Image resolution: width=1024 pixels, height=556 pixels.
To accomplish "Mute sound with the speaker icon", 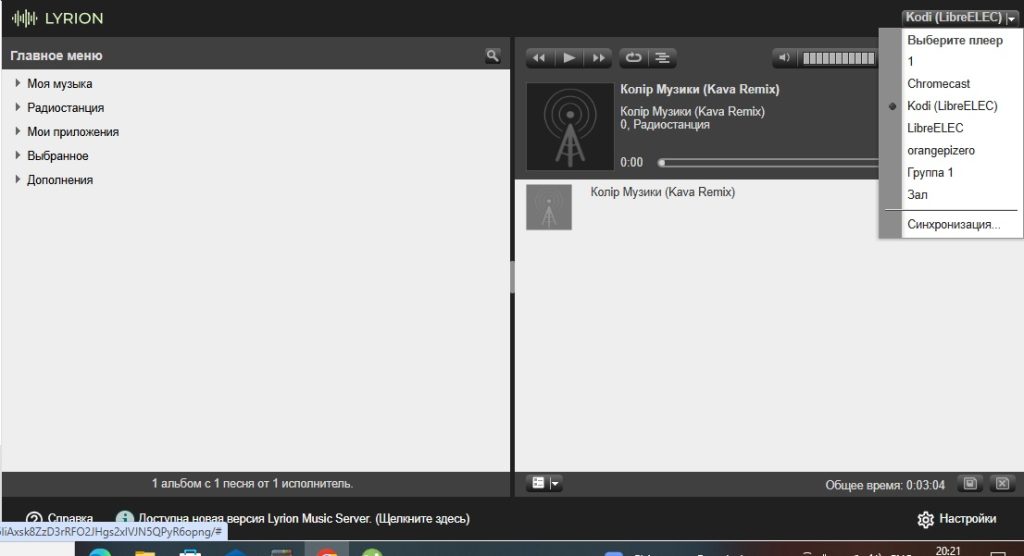I will coord(786,58).
